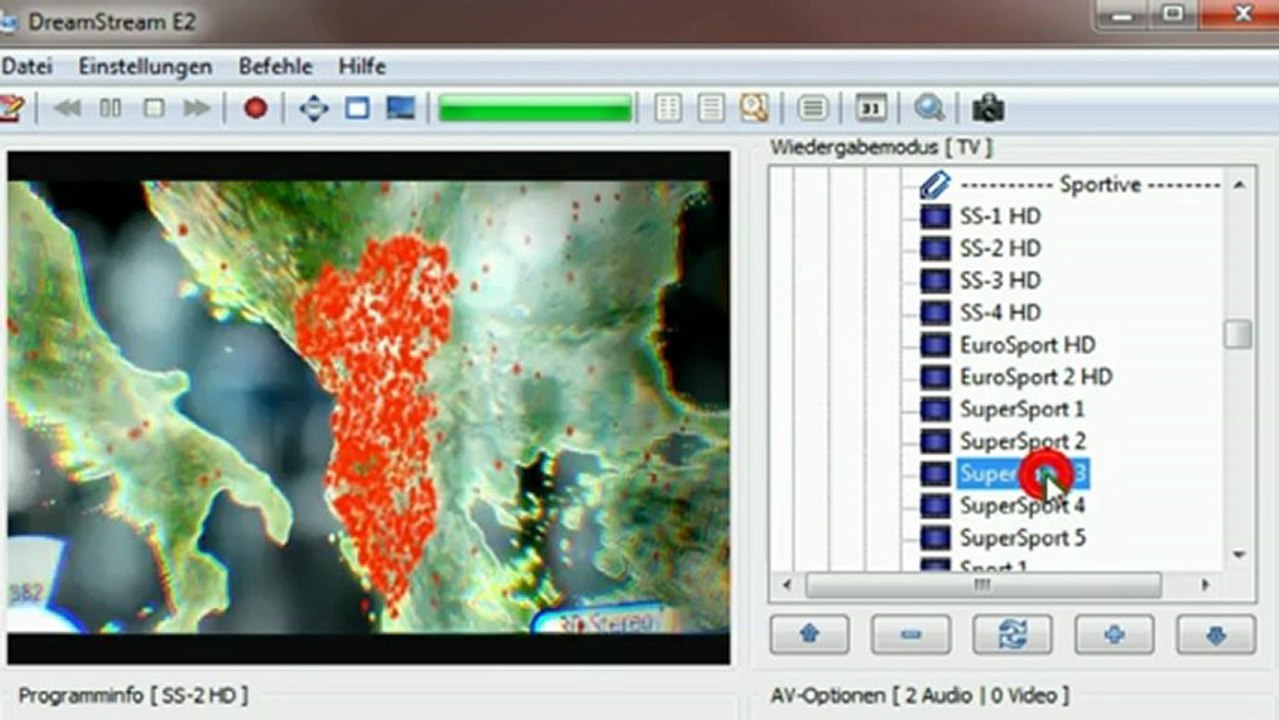Click the down arrow button below list

point(1216,634)
